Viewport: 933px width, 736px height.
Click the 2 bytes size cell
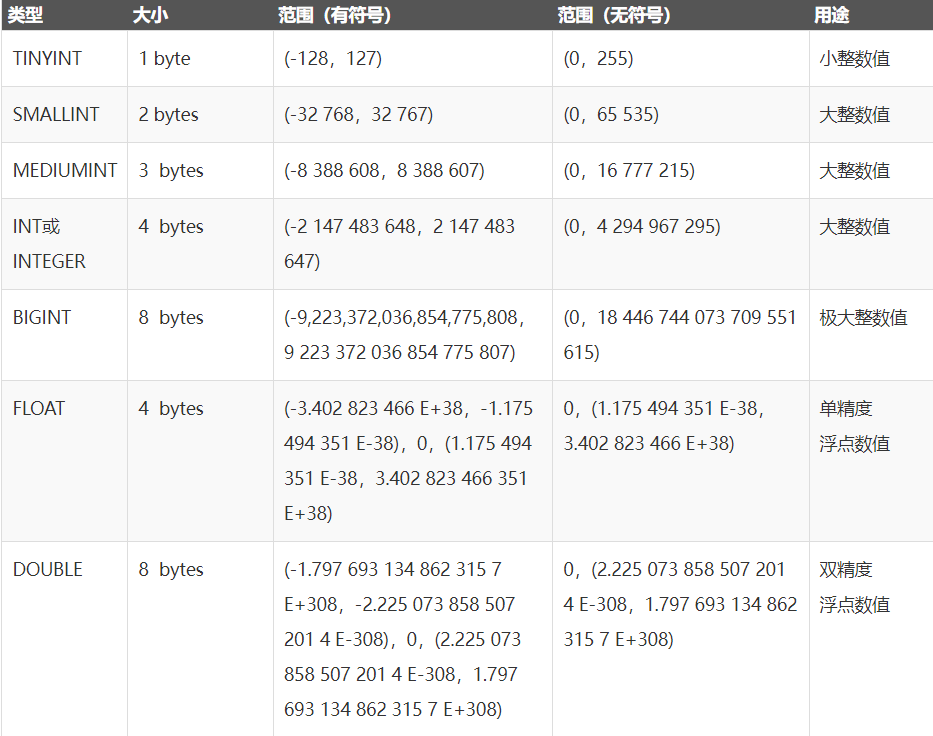(169, 115)
